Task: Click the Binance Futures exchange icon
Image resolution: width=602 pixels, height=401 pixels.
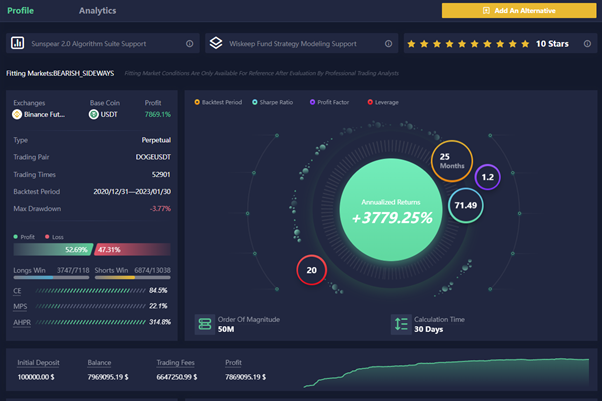Action: pos(17,114)
